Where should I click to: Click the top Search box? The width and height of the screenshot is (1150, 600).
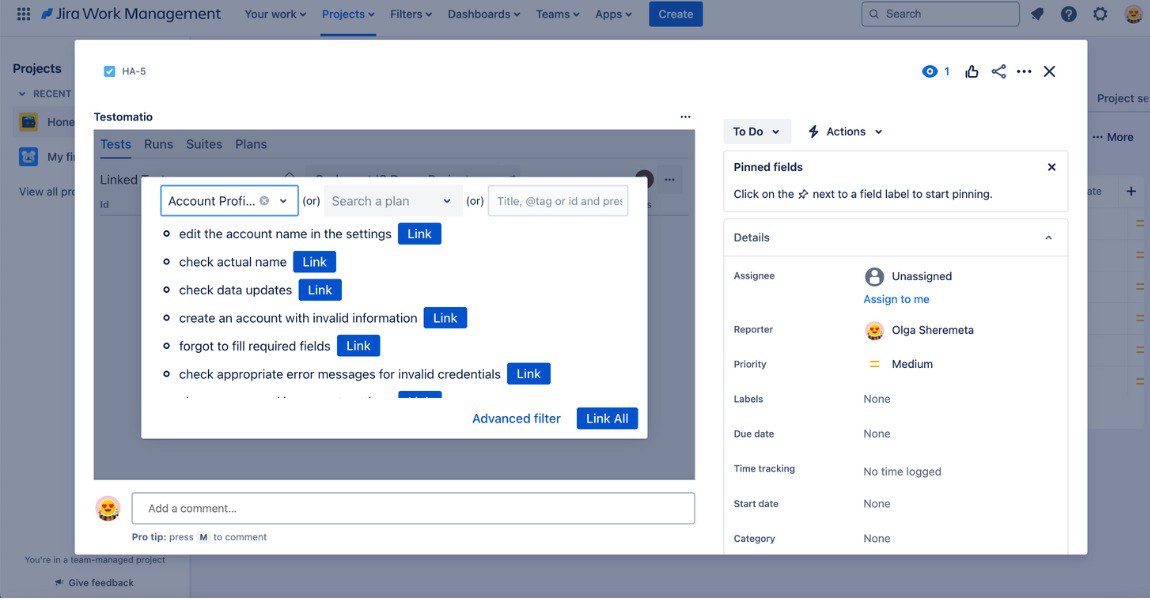point(940,14)
